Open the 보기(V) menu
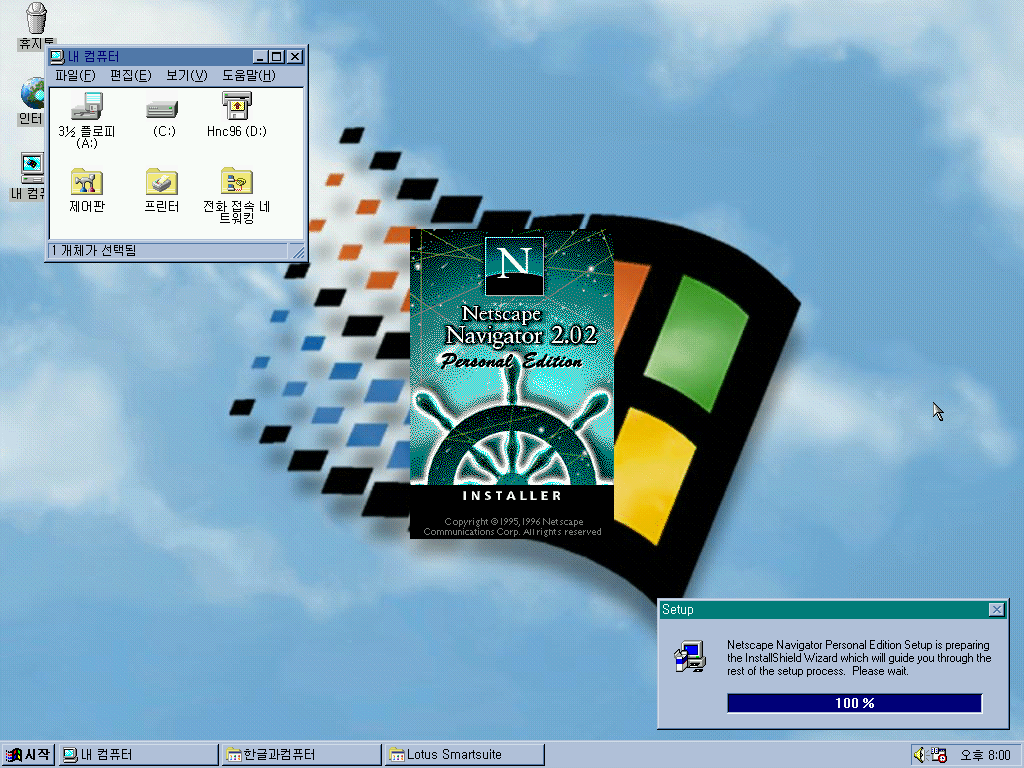 tap(187, 75)
